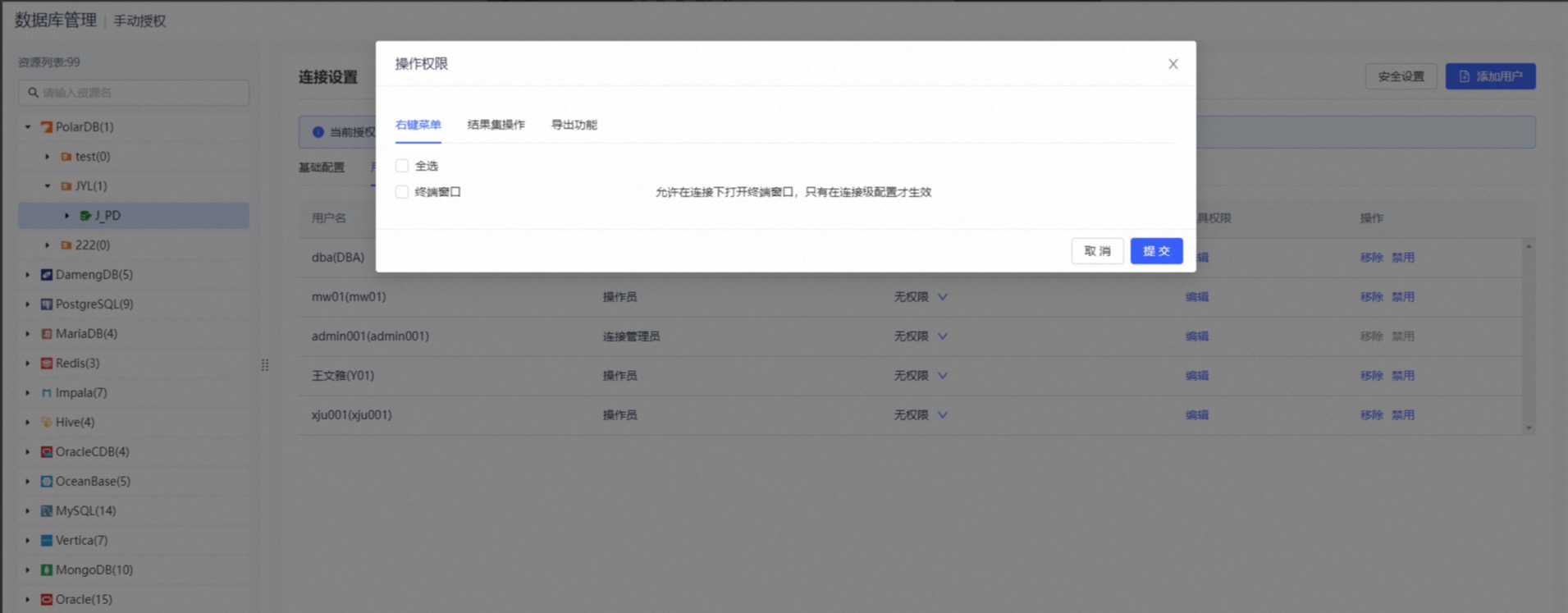Click the 取消 button
1568x613 pixels.
pos(1098,251)
